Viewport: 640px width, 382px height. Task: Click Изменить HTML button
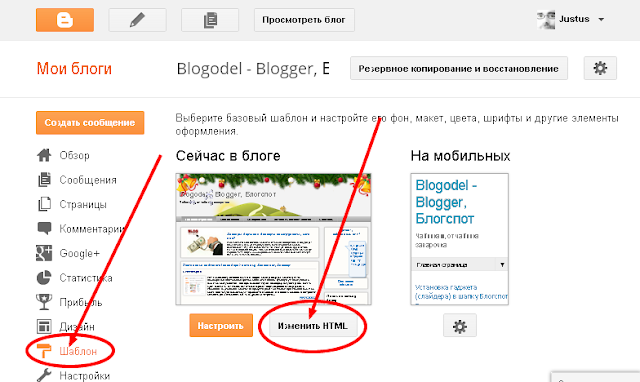pyautogui.click(x=313, y=326)
